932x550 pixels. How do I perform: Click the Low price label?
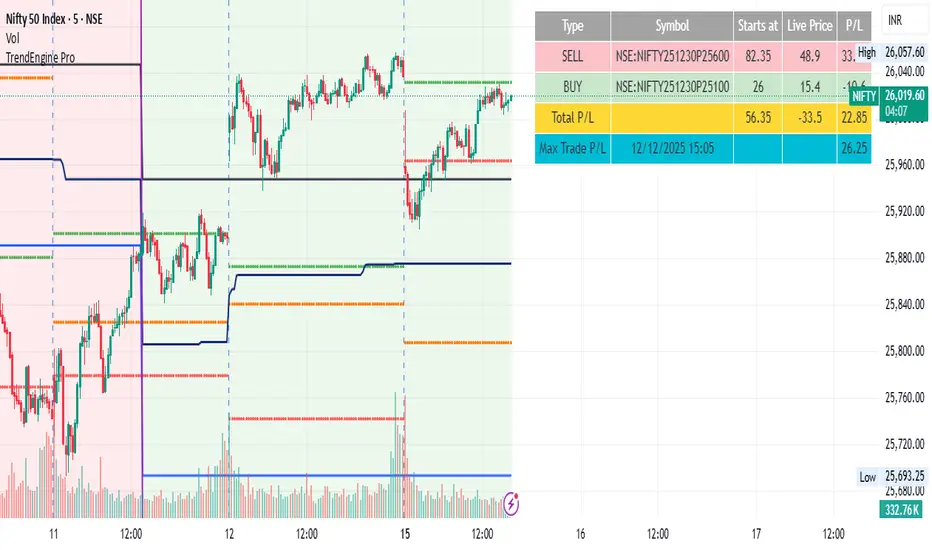click(x=867, y=477)
